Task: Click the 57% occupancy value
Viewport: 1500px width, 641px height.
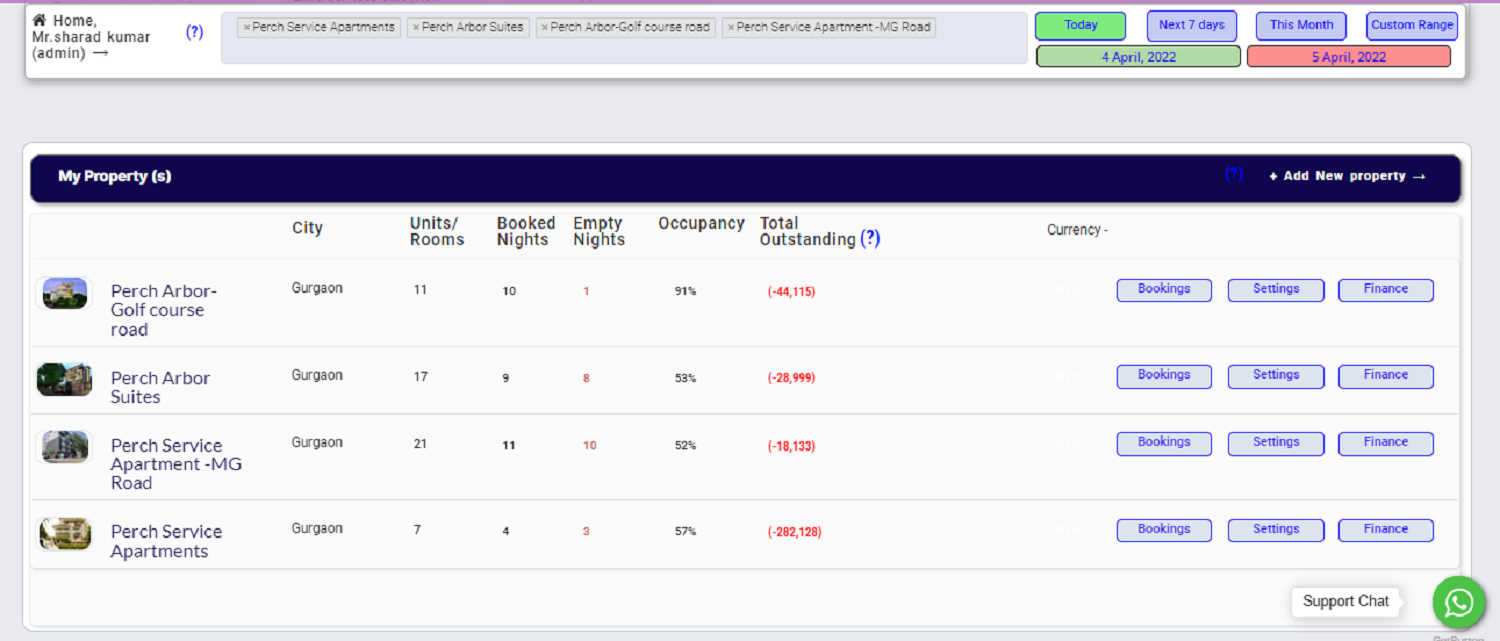Action: [x=685, y=531]
